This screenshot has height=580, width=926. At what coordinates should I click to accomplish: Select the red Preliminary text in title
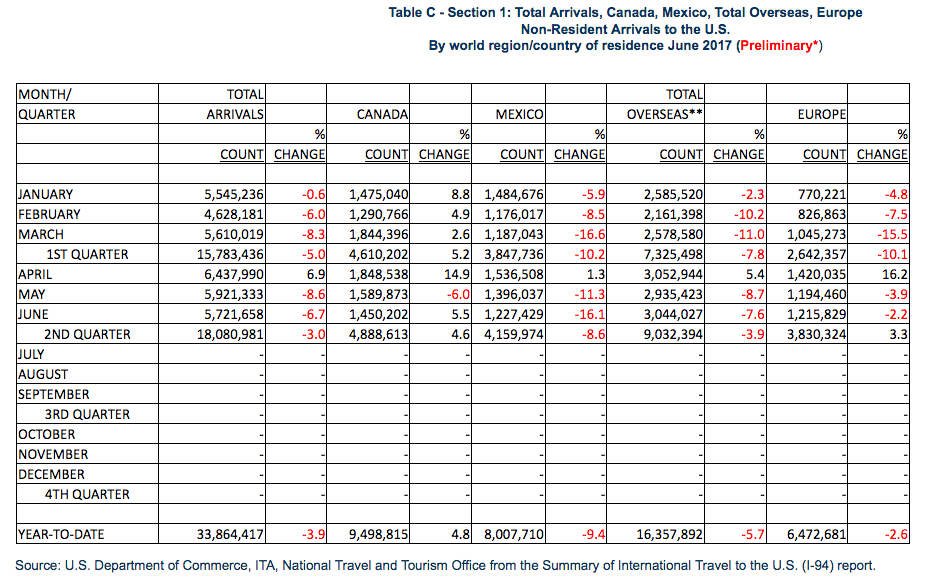778,46
